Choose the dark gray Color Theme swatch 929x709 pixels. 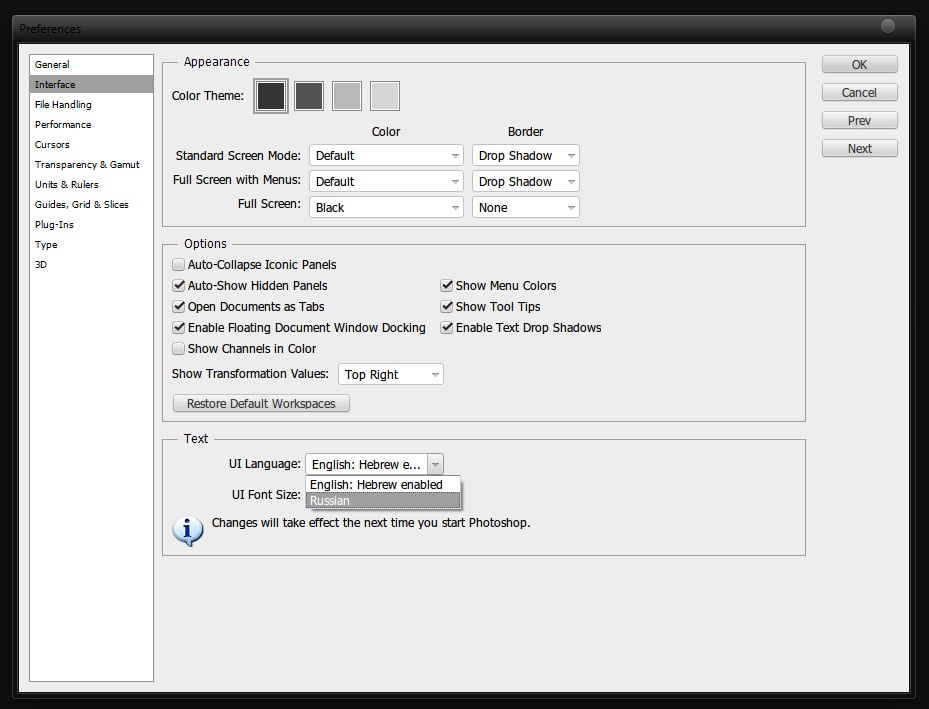click(309, 96)
